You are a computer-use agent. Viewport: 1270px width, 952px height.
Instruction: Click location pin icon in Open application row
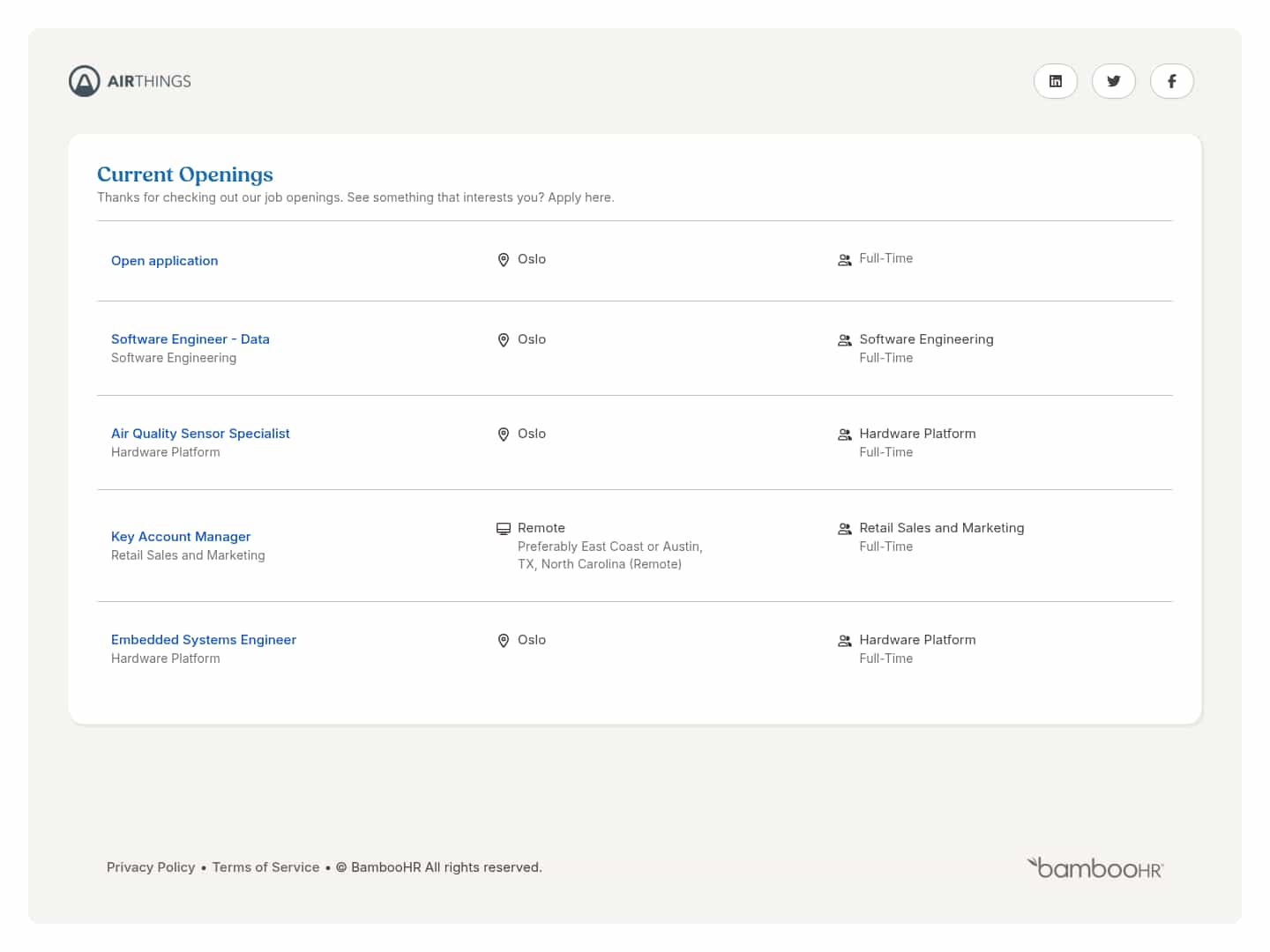504,260
